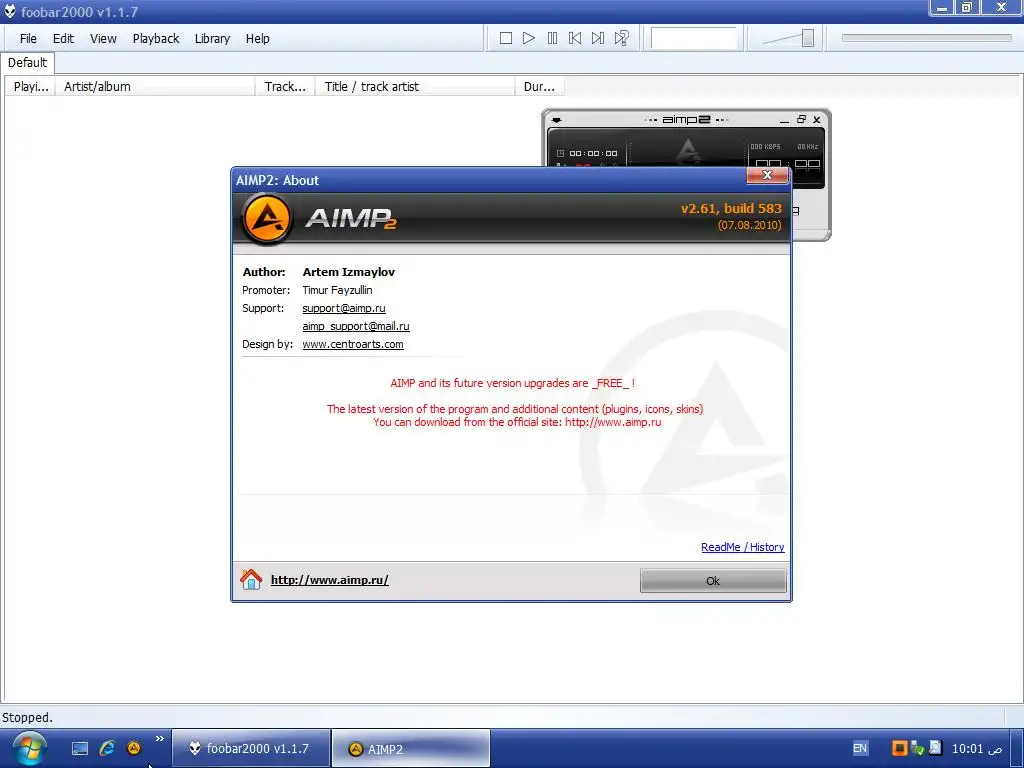Open the View menu
Screen dimensions: 1024x768
tap(103, 39)
